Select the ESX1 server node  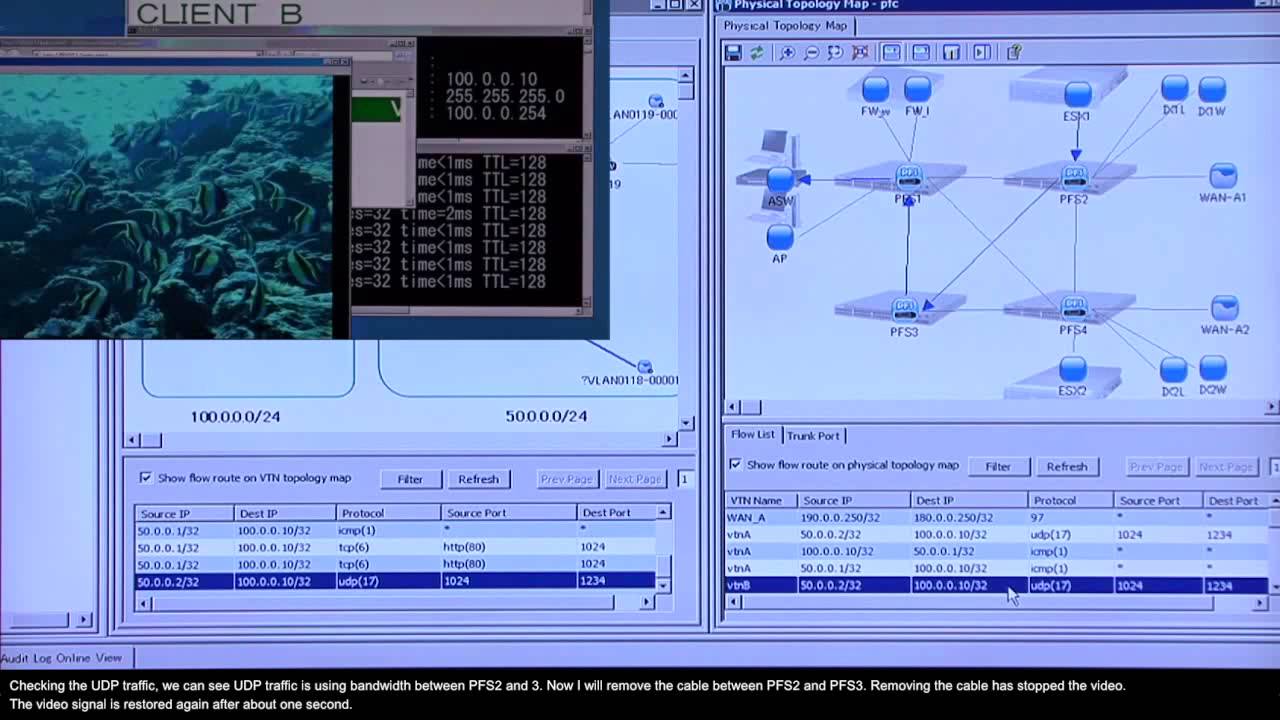[1077, 94]
